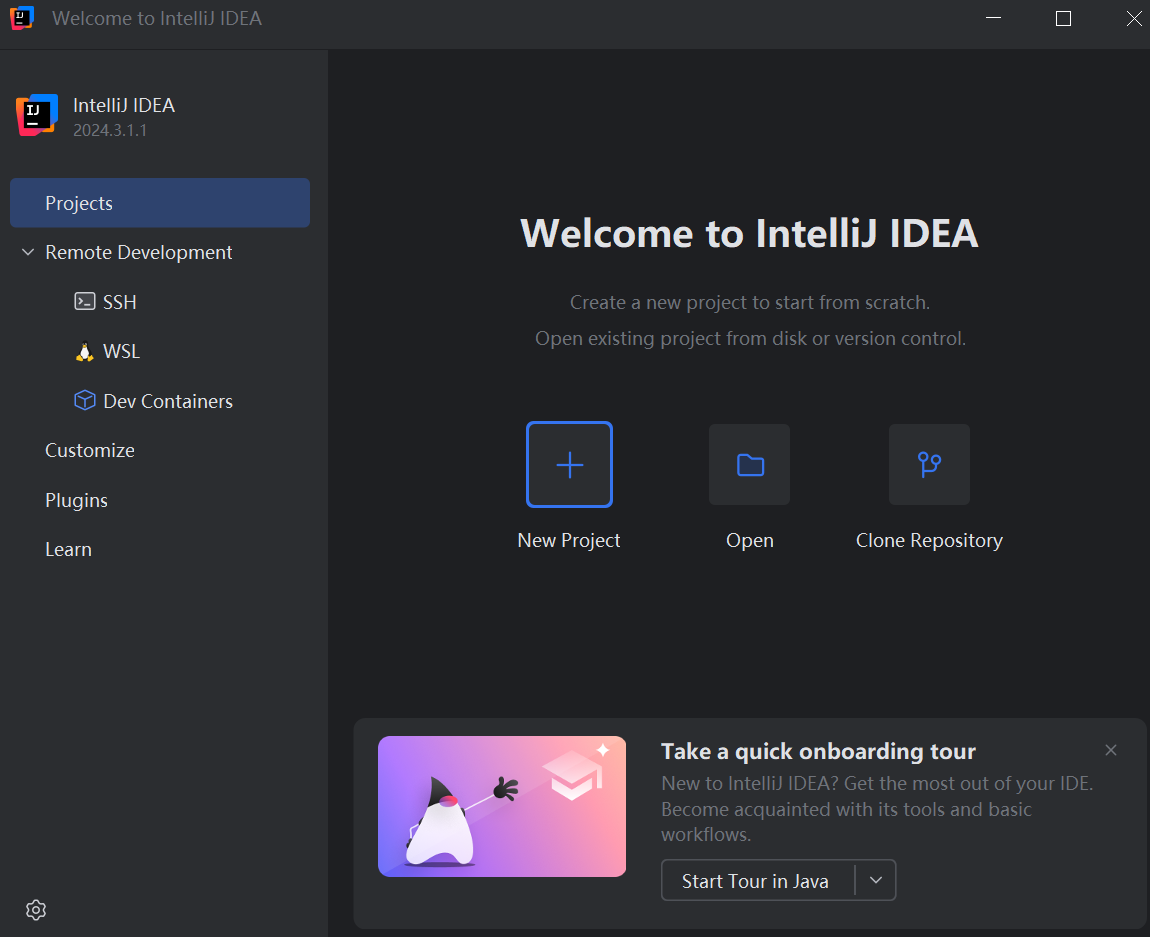Maximize the IntelliJ IDEA welcome window
The image size is (1150, 937).
(x=1063, y=18)
